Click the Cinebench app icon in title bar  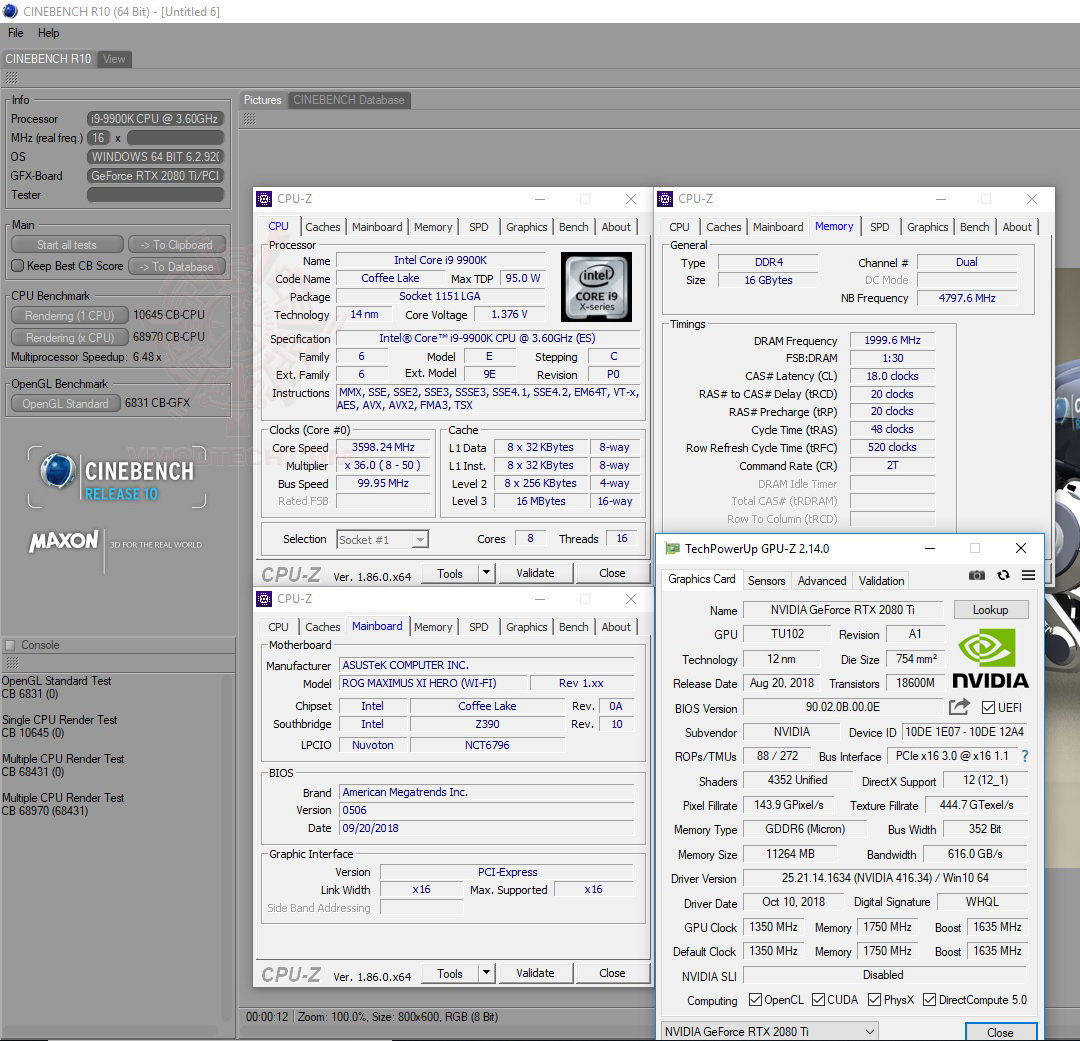10,12
